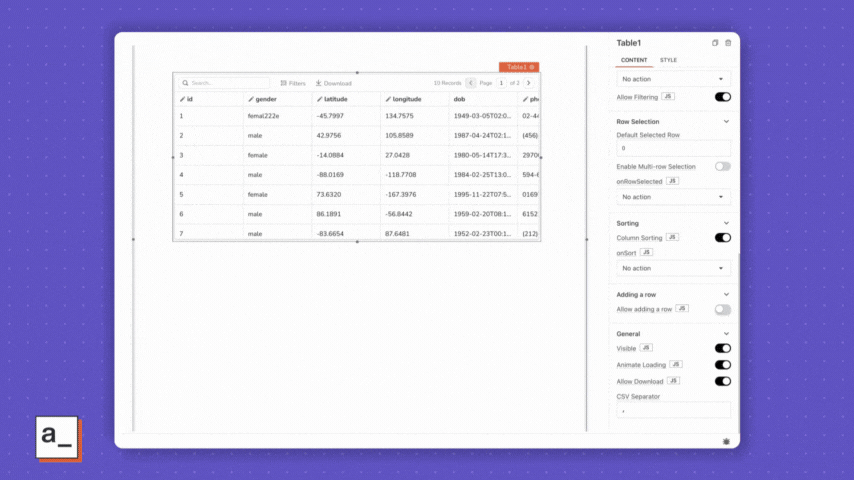Viewport: 854px width, 480px height.
Task: Disable the Column Sorting toggle
Action: click(x=722, y=238)
